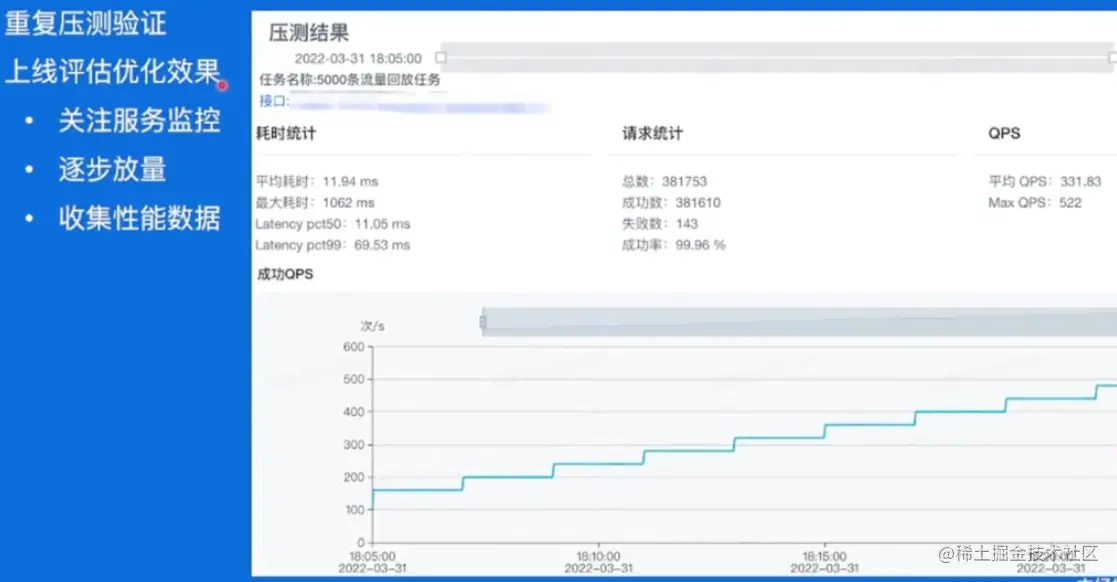Select the 成功数 381610 value
This screenshot has width=1117, height=582.
tap(697, 203)
